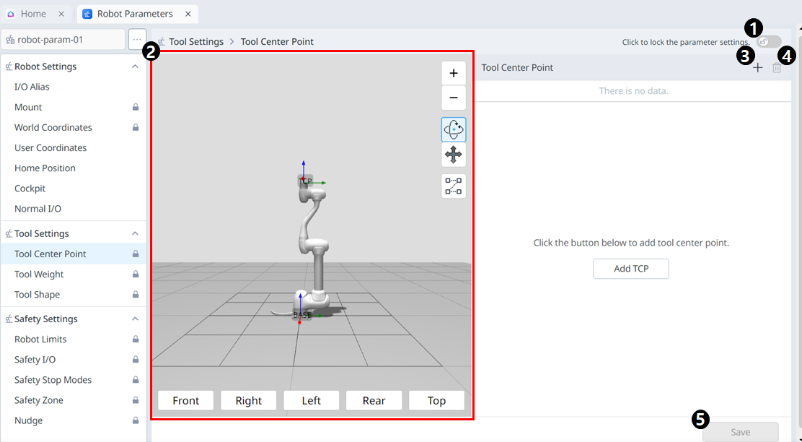Viewport: 802px width, 442px height.
Task: Open World Coordinates in the sidebar
Action: (53, 128)
